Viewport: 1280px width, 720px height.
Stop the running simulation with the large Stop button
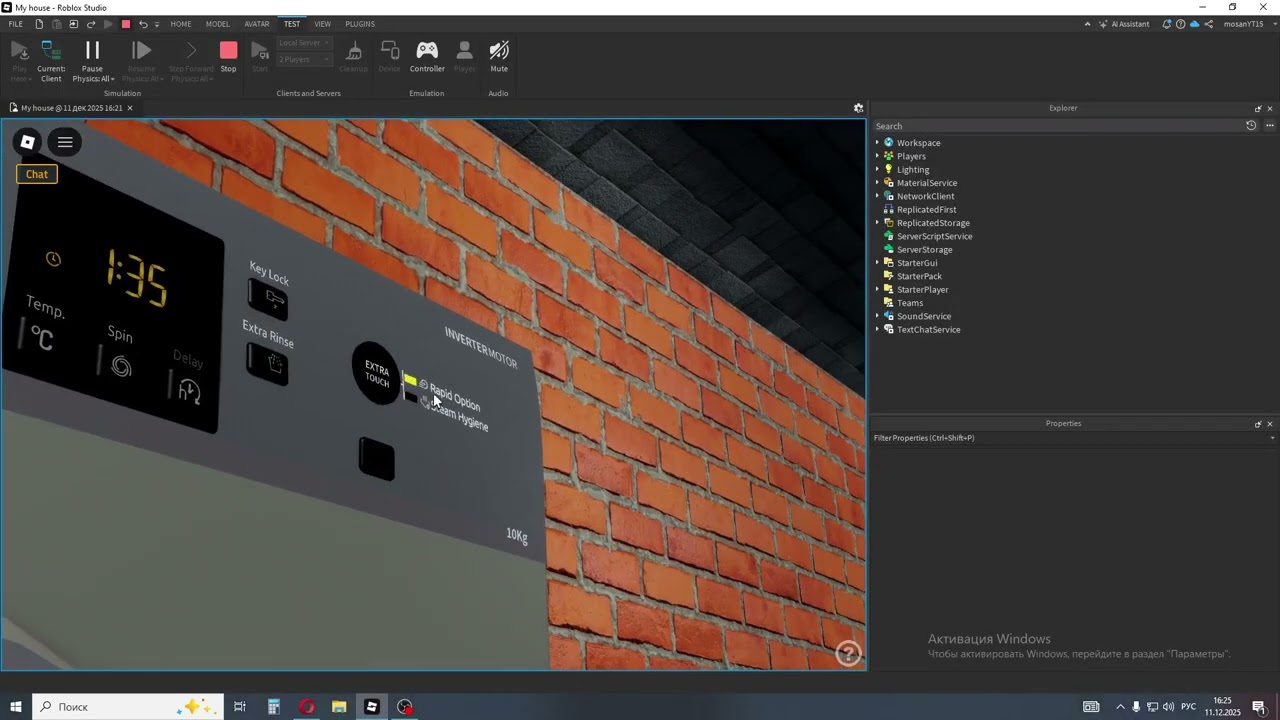click(228, 56)
